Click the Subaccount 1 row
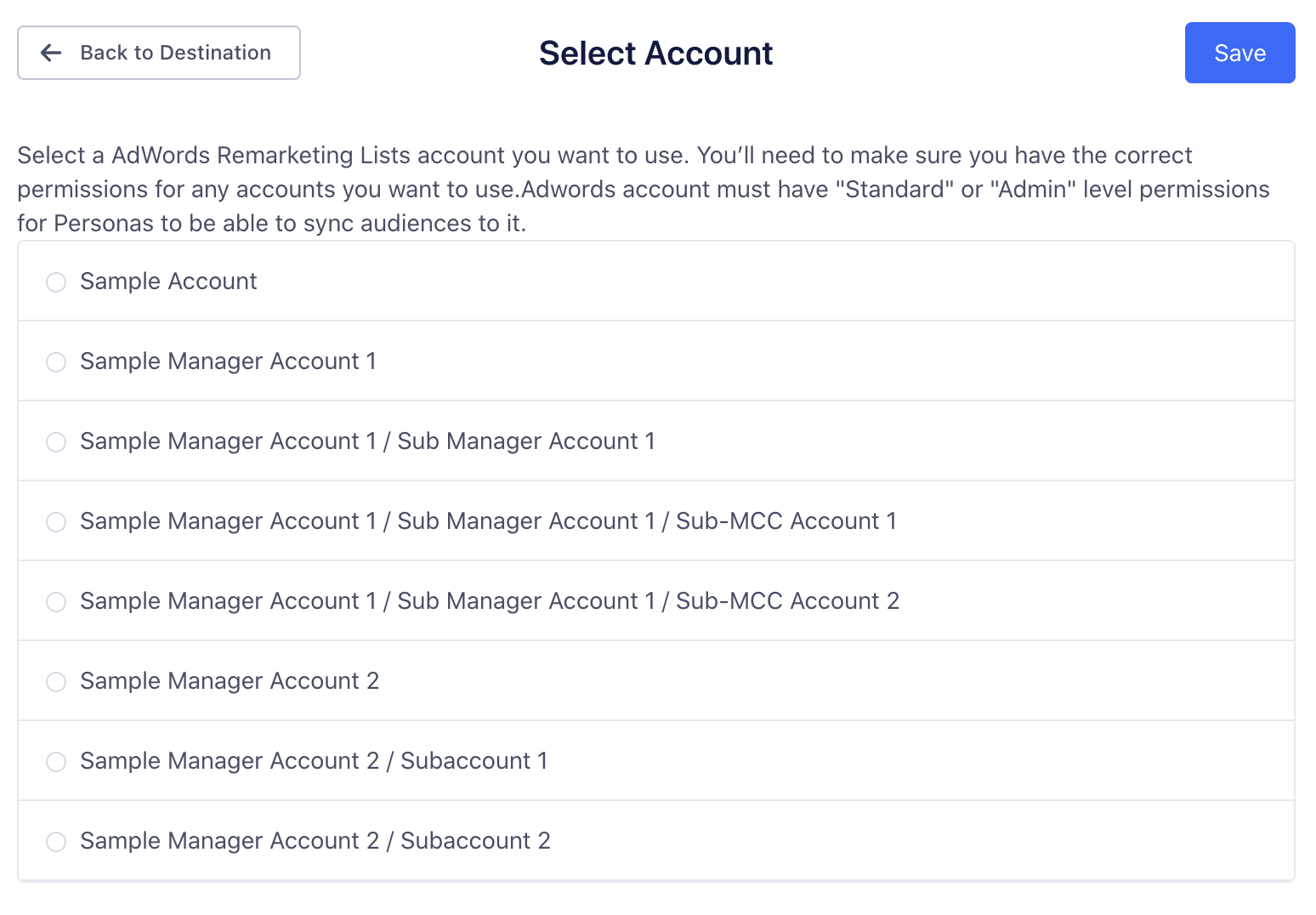The width and height of the screenshot is (1316, 915). 510,761
